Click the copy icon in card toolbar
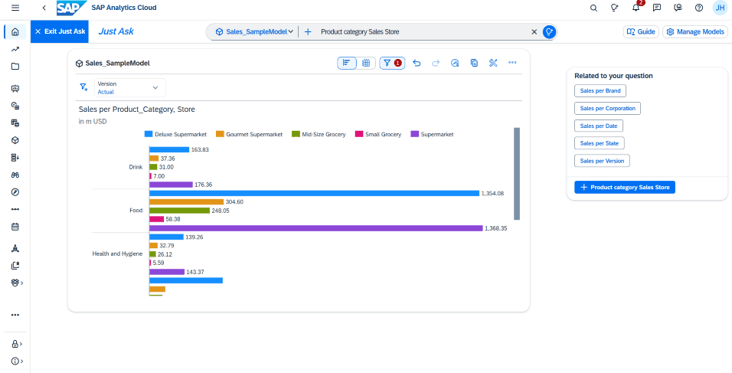The height and width of the screenshot is (373, 732). click(474, 63)
